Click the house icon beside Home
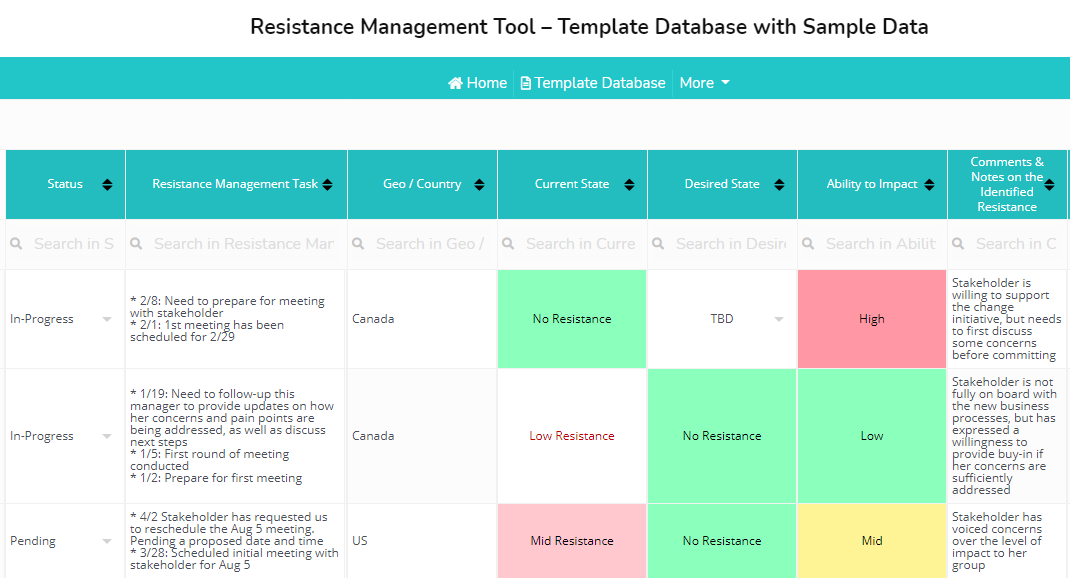Image resolution: width=1070 pixels, height=578 pixels. point(456,83)
